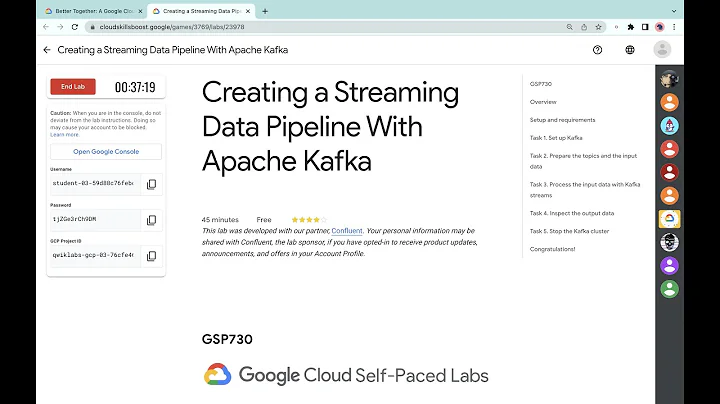Click the 00:37:19 lab timer
720x404 pixels.
pyautogui.click(x=135, y=87)
